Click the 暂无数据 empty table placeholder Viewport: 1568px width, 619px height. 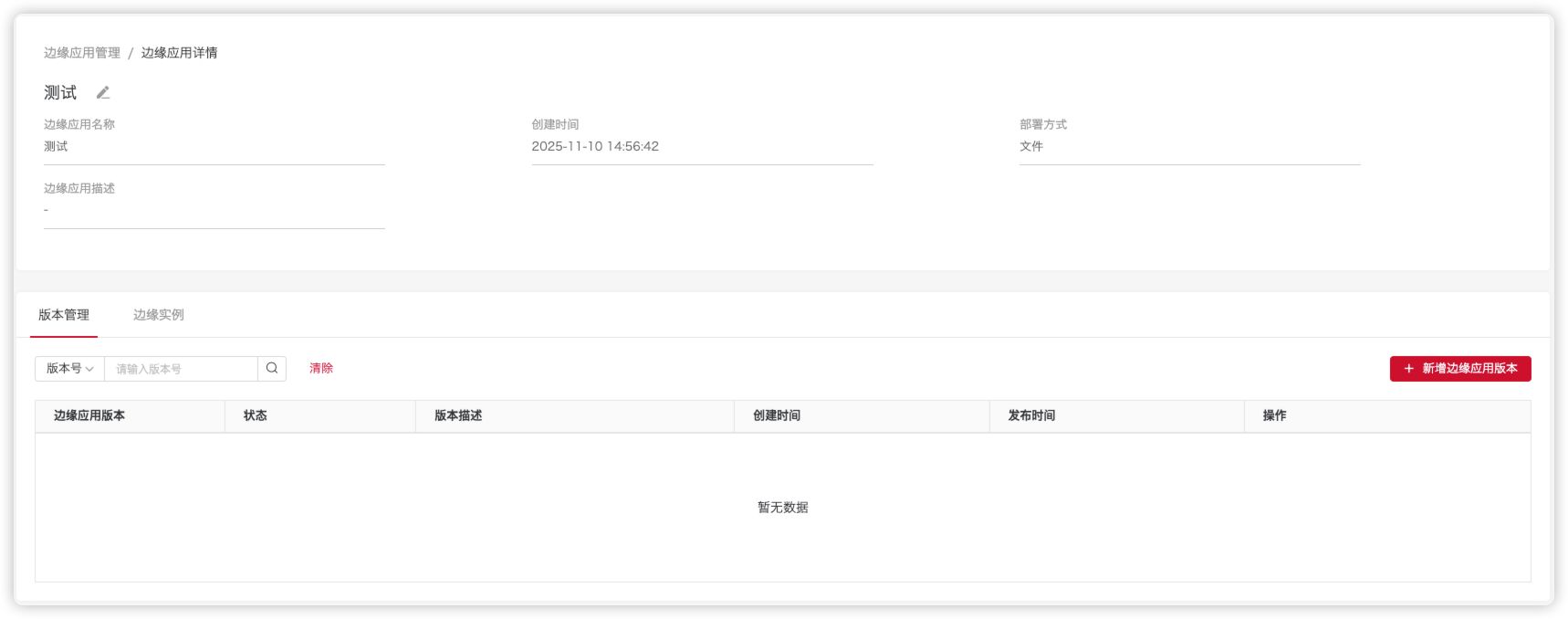pyautogui.click(x=783, y=508)
